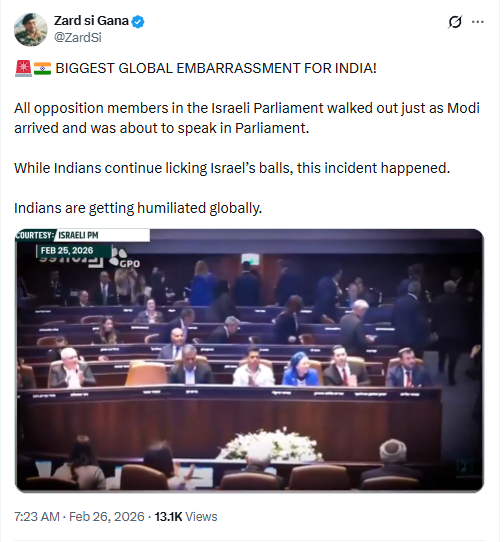Viewport: 504px width, 542px height.
Task: Click the COURTESY: ISRAELI PM banner
Action: click(x=82, y=235)
